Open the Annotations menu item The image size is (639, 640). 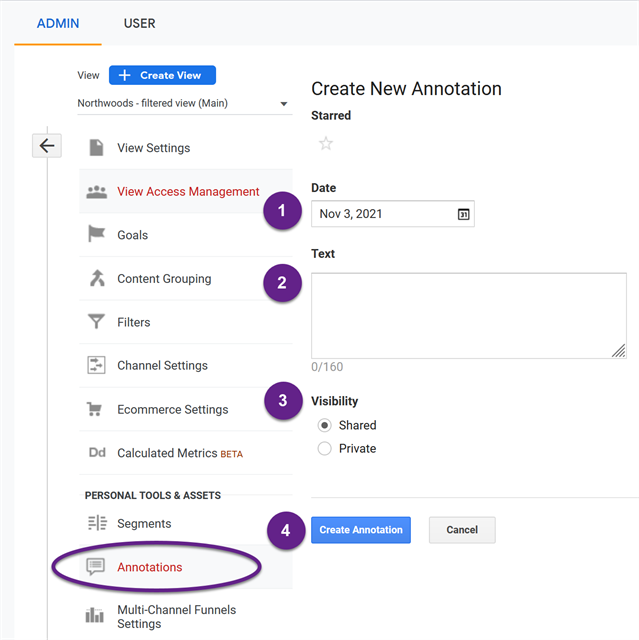click(x=186, y=567)
